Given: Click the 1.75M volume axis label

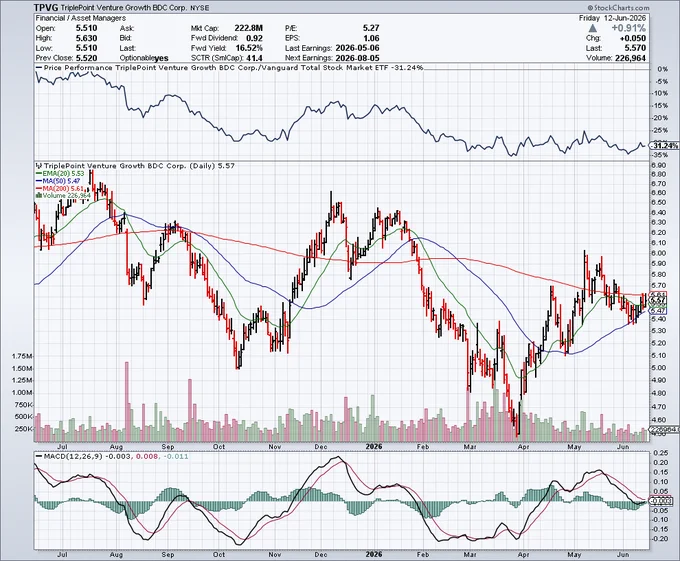Looking at the screenshot, I should tap(23, 356).
